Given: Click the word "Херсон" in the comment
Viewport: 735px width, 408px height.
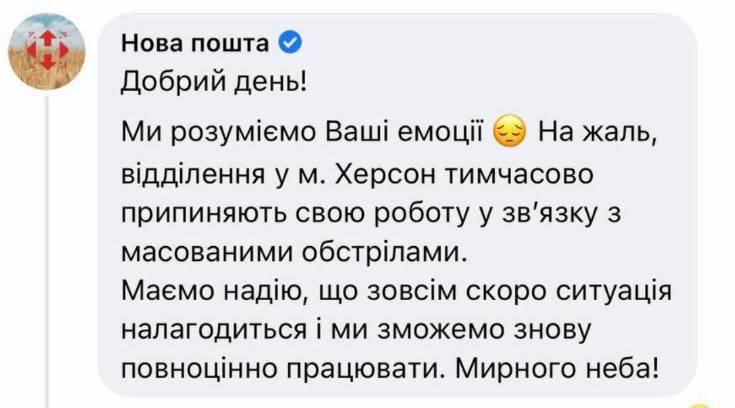Looking at the screenshot, I should (397, 174).
